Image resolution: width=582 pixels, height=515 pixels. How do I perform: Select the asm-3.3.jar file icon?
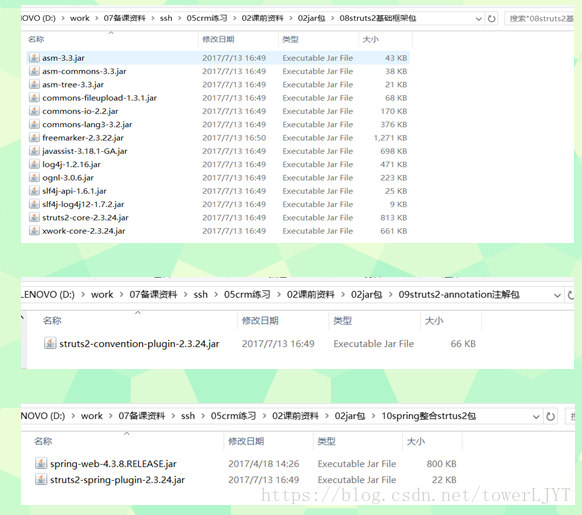34,58
